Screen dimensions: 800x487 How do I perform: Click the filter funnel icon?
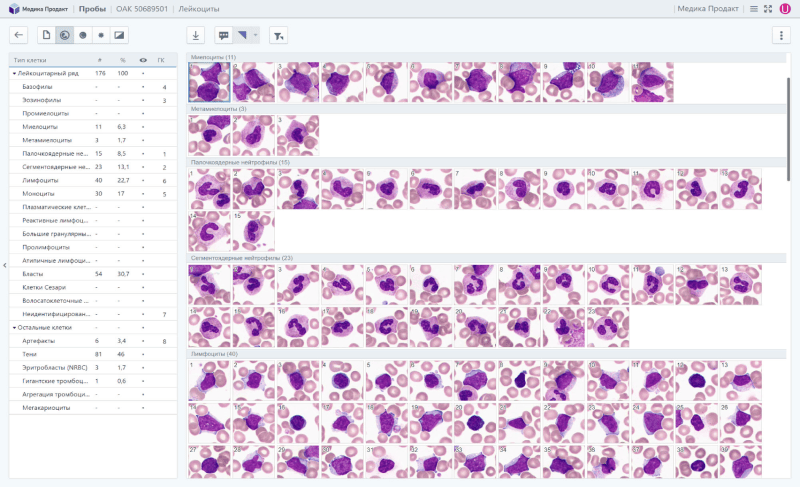coord(278,35)
